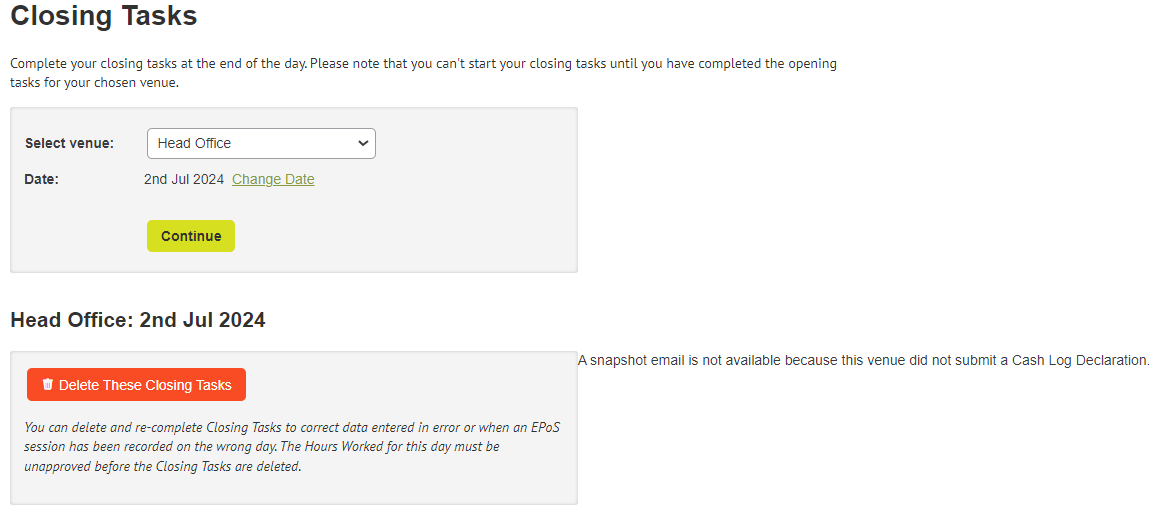Image resolution: width=1153 pixels, height=526 pixels.
Task: Click the Select venue label
Action: [x=69, y=143]
